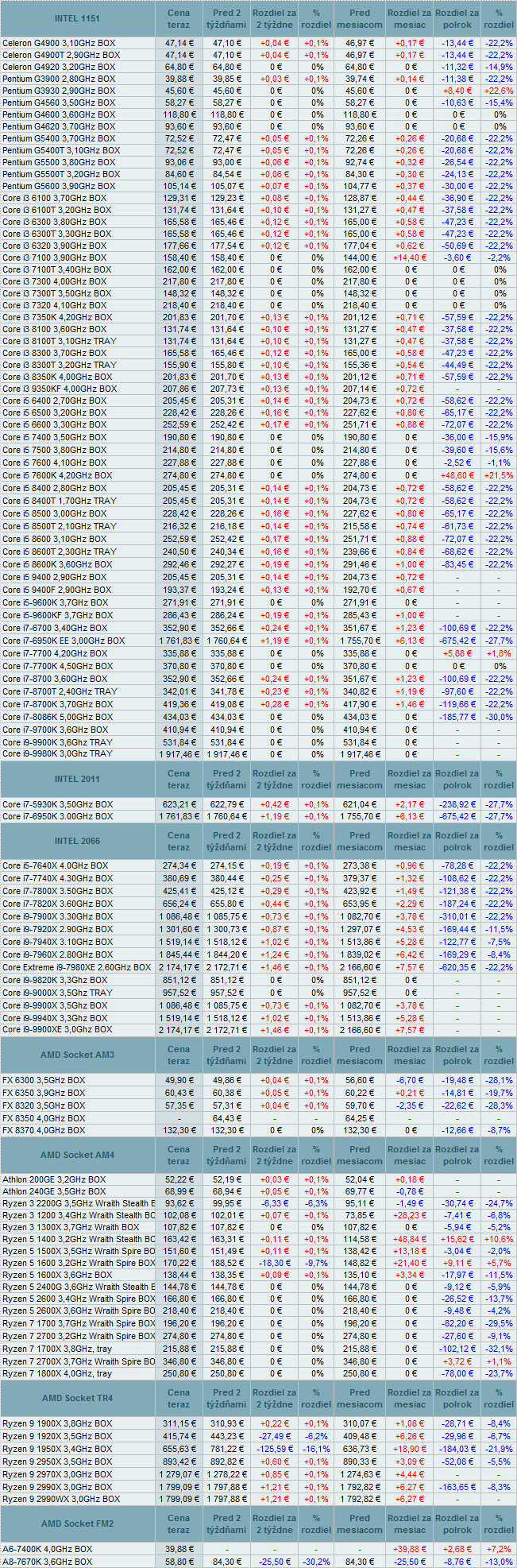Screen dimensions: 517x1568
Task: Click the AMD Socket AM3 header
Action: coord(77,1055)
